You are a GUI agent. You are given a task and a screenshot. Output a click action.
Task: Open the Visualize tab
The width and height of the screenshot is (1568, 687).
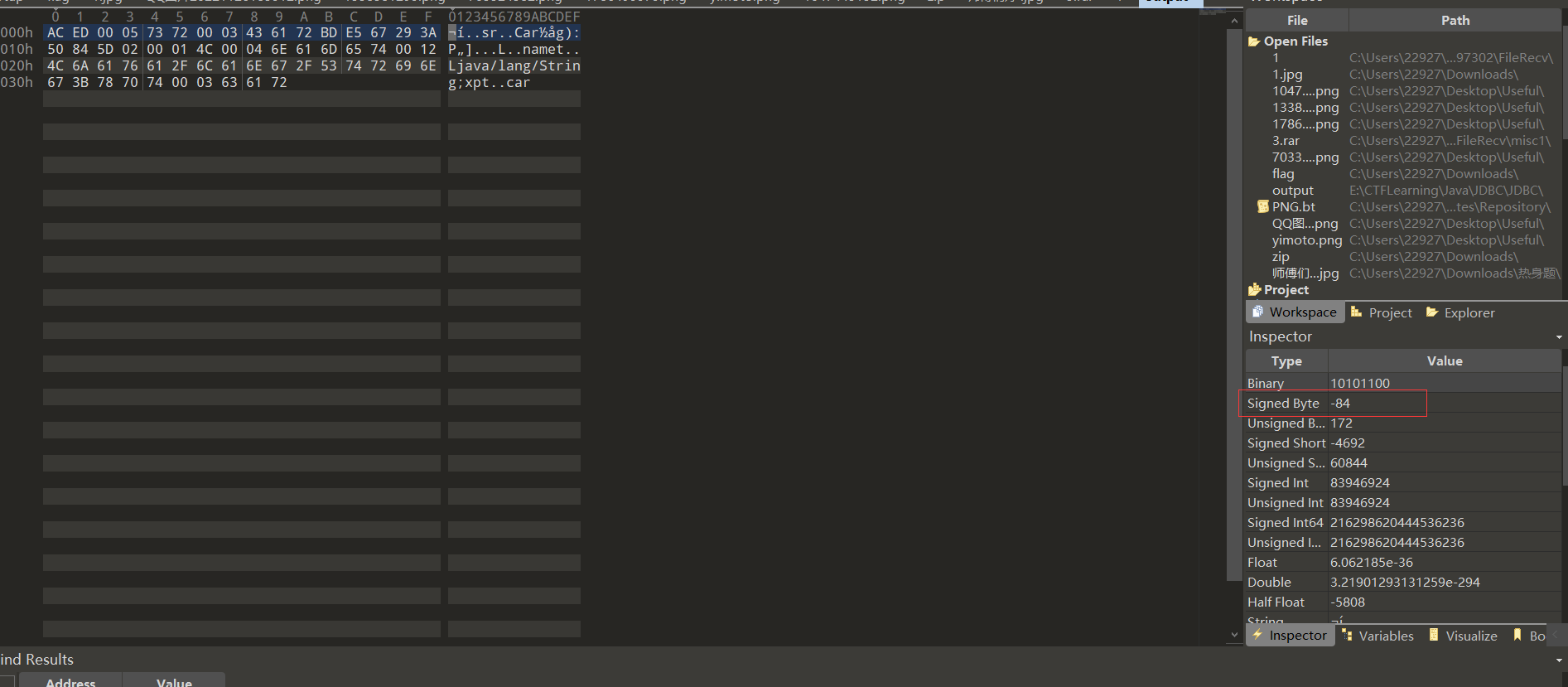click(1463, 636)
